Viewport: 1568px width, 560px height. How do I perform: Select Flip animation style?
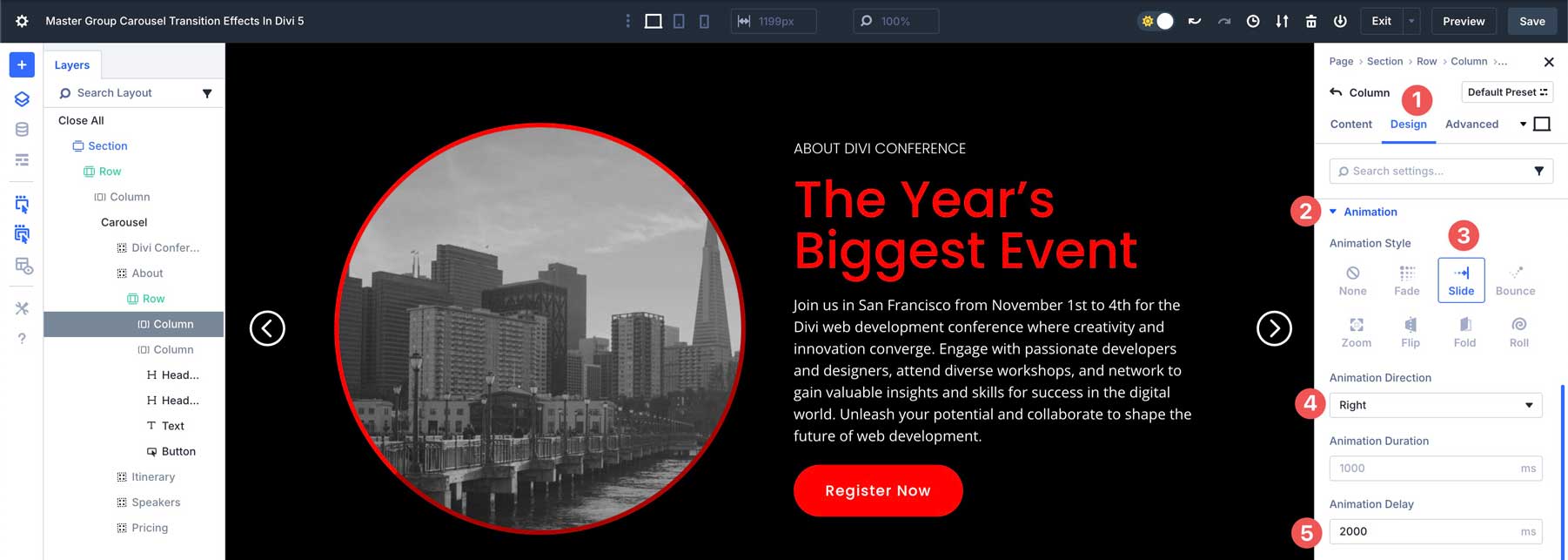click(1410, 333)
